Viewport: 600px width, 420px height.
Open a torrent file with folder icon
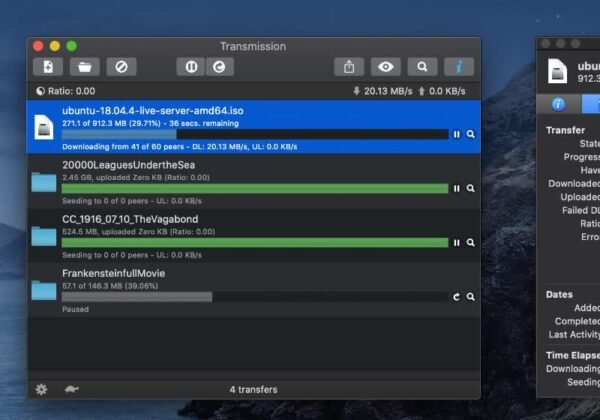(85, 67)
